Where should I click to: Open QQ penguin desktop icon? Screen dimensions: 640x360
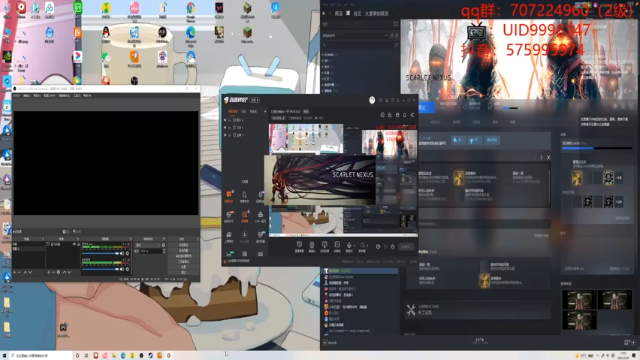pyautogui.click(x=106, y=33)
